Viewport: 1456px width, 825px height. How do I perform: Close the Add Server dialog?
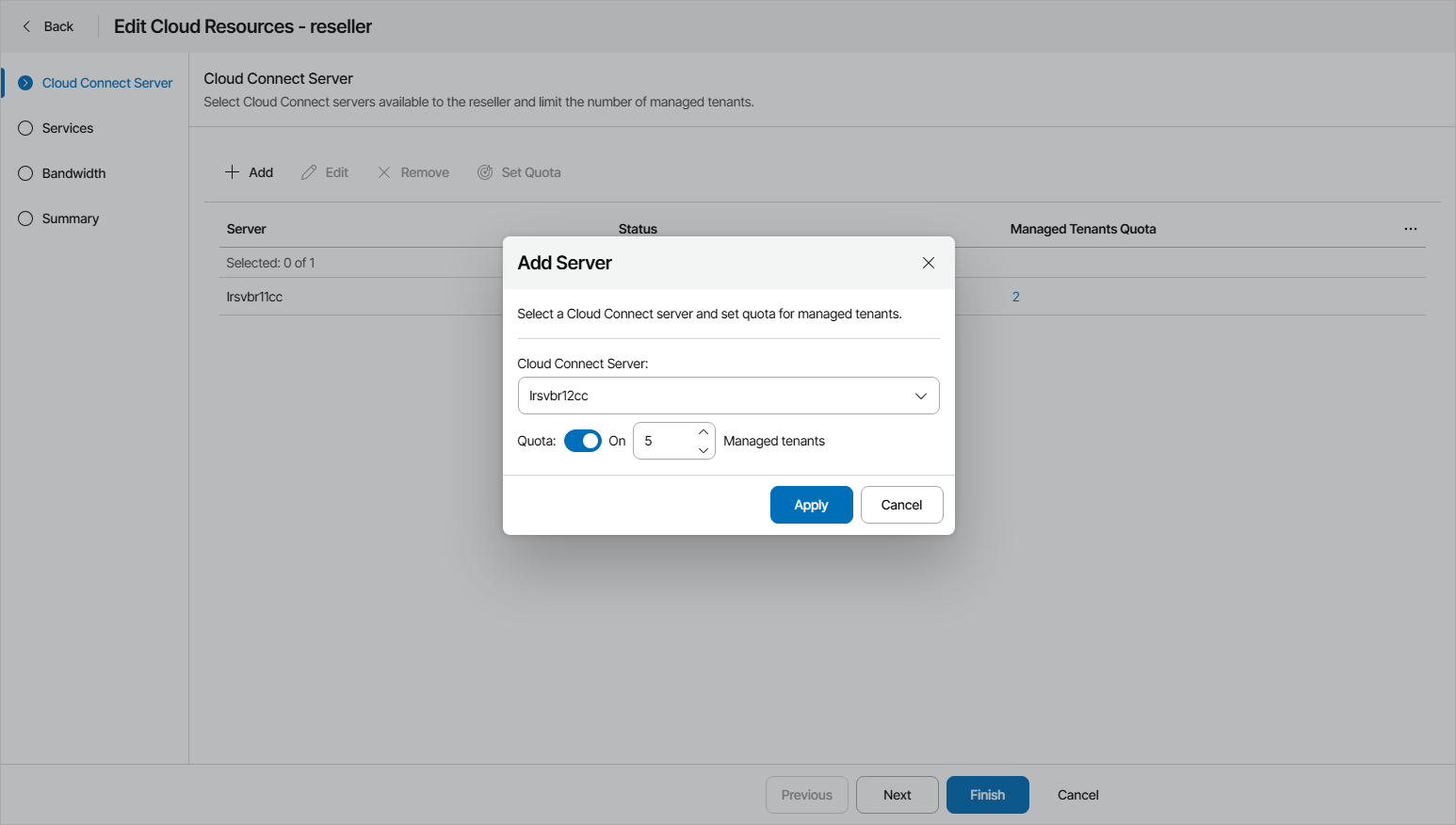click(x=929, y=263)
